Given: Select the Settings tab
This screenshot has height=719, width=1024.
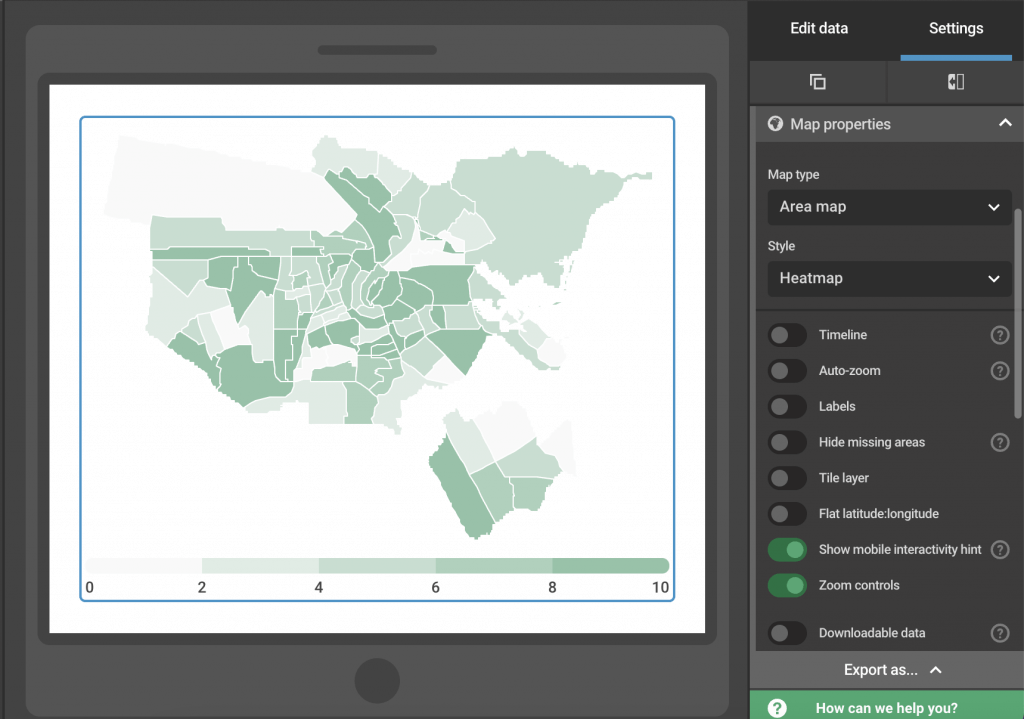Looking at the screenshot, I should (955, 28).
